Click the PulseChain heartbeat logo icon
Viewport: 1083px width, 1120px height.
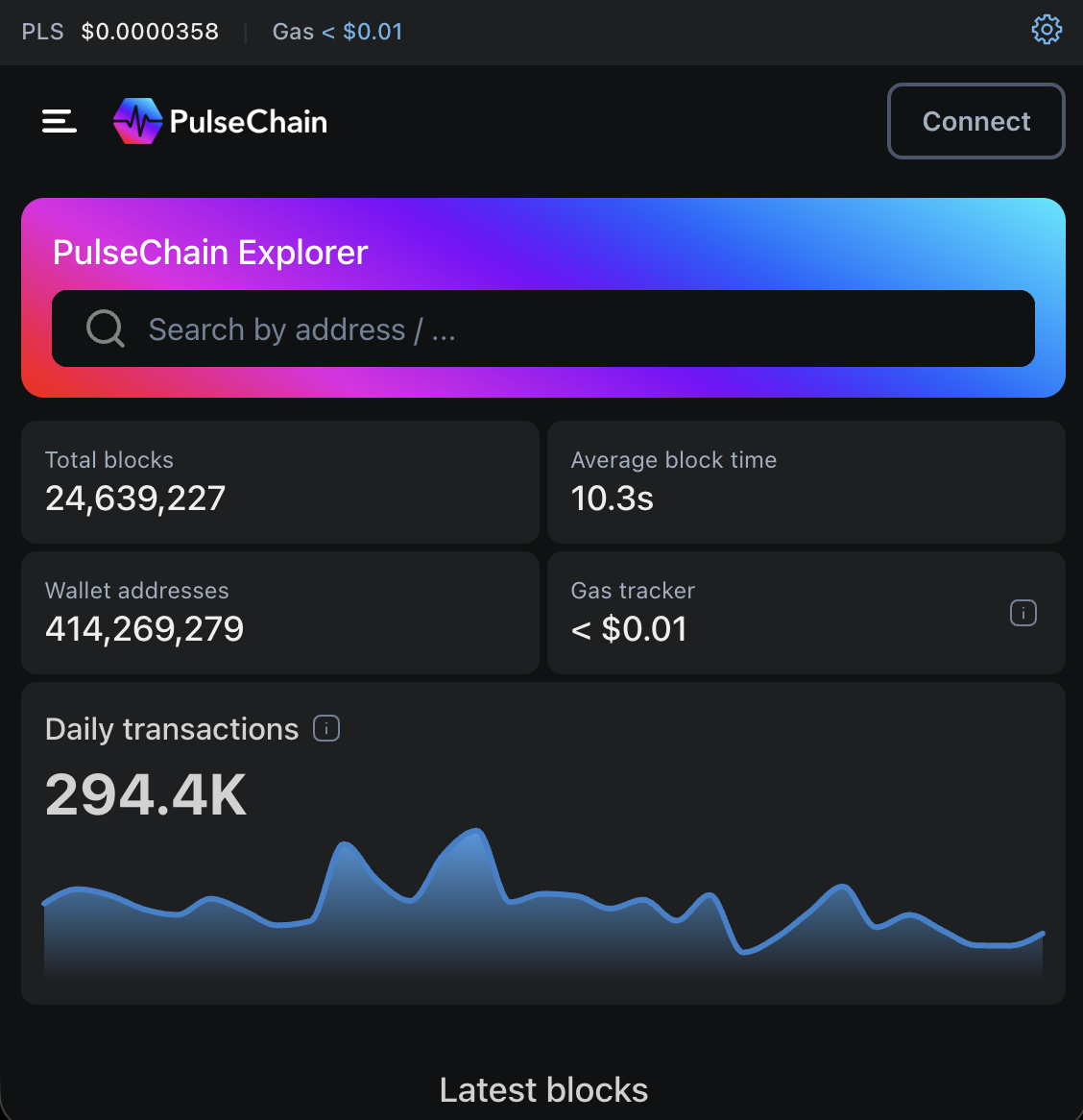click(137, 121)
